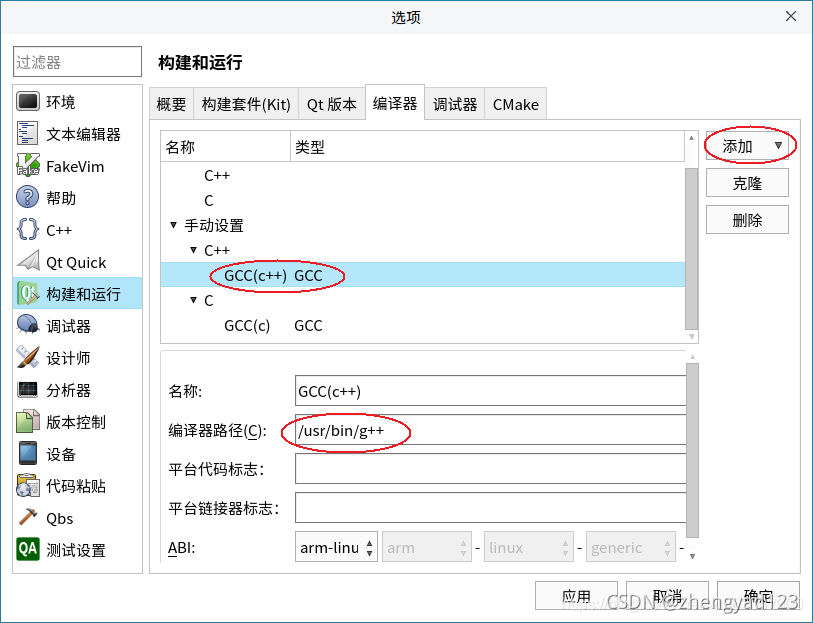813x623 pixels.
Task: Open the FakeVim settings icon
Action: (27, 166)
